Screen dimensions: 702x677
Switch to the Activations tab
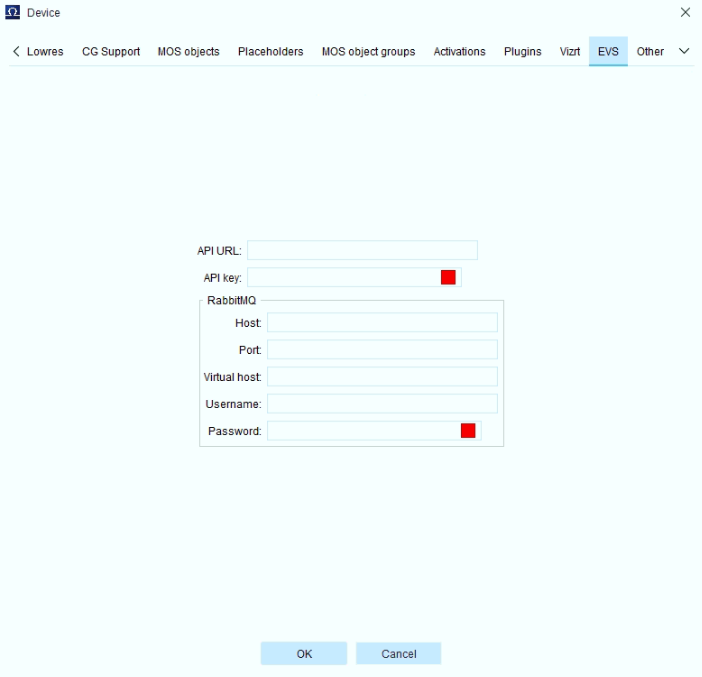coord(459,51)
